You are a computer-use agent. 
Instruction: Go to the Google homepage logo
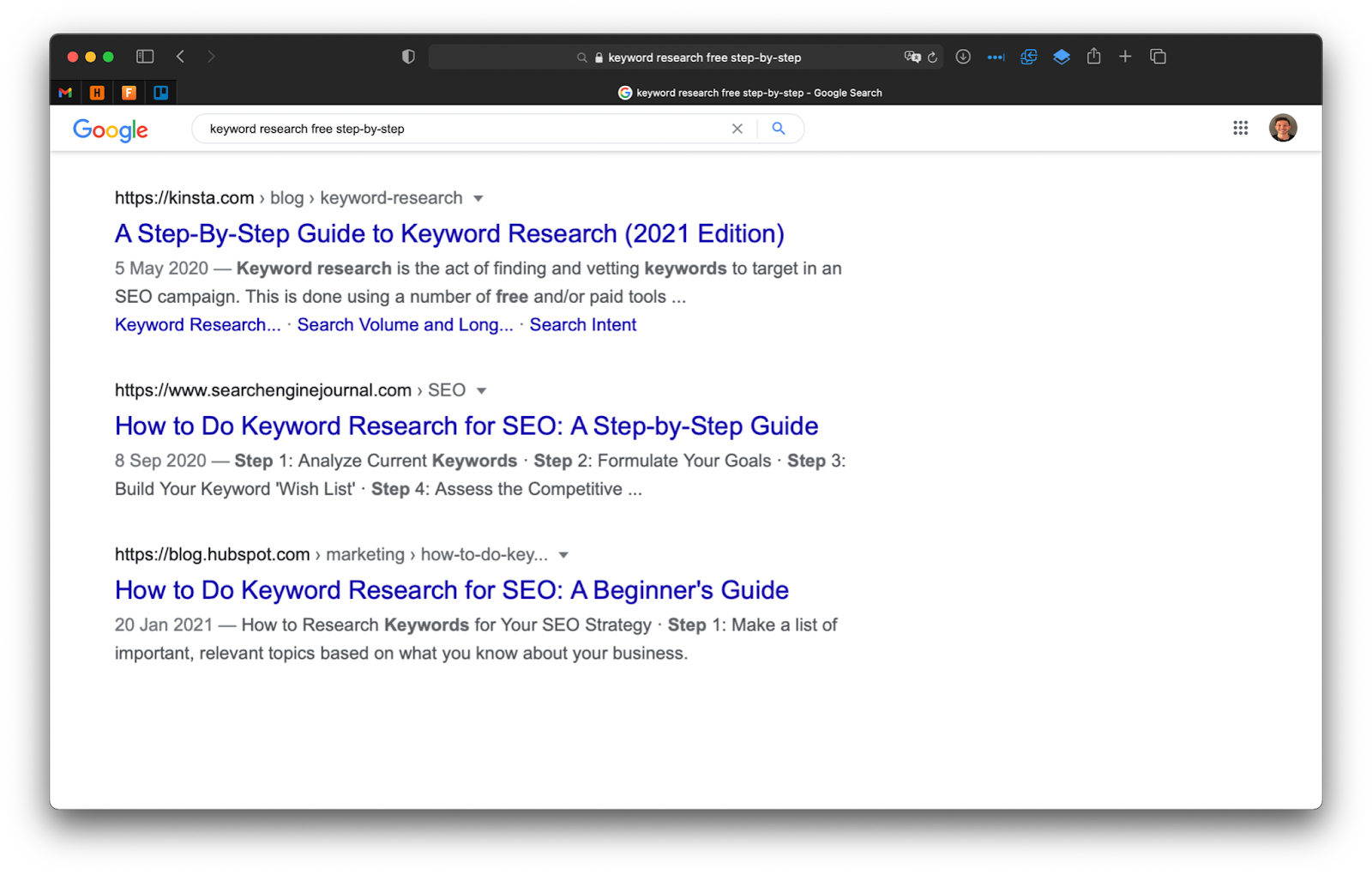(x=111, y=130)
